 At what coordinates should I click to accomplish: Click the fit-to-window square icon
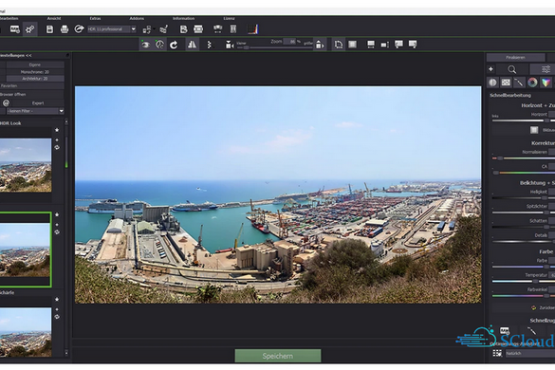click(353, 45)
